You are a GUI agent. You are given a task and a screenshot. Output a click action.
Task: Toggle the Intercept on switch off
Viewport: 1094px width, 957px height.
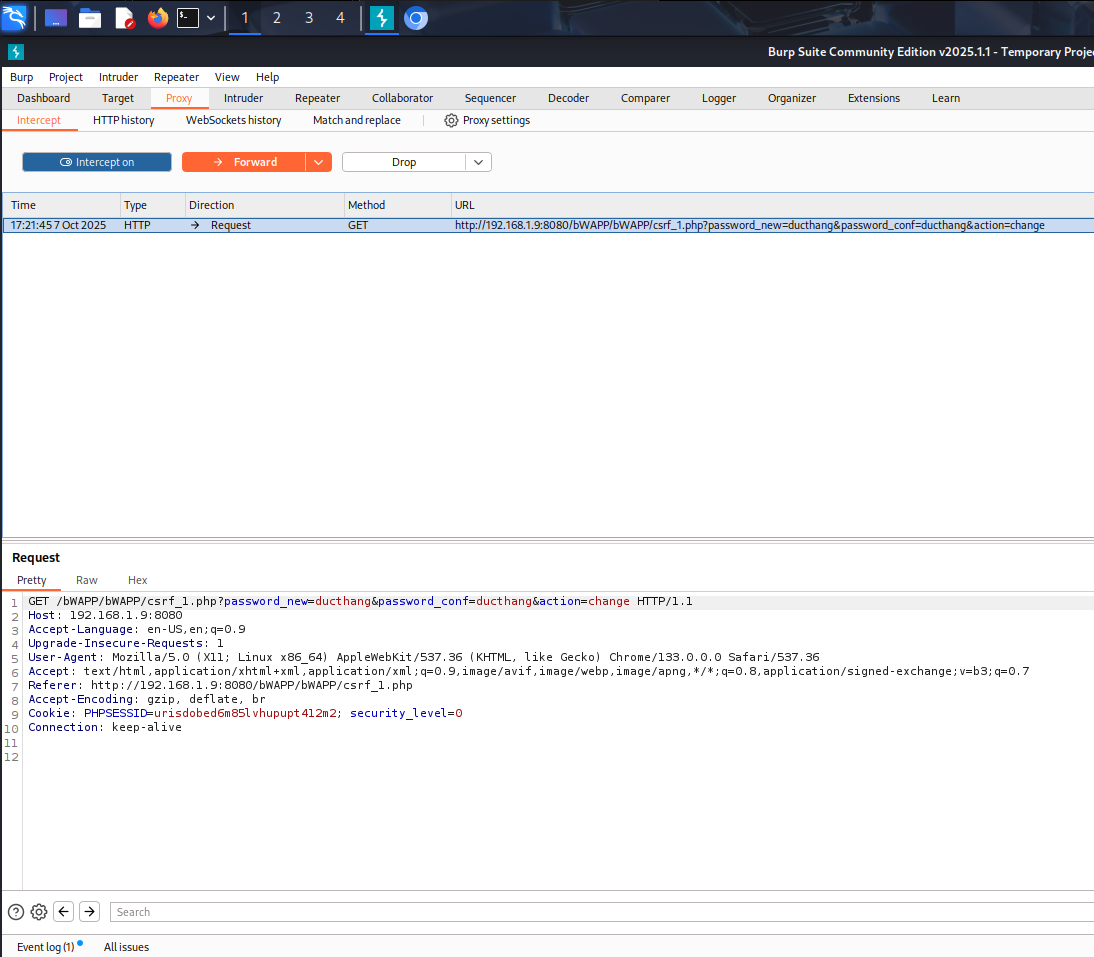click(x=97, y=162)
